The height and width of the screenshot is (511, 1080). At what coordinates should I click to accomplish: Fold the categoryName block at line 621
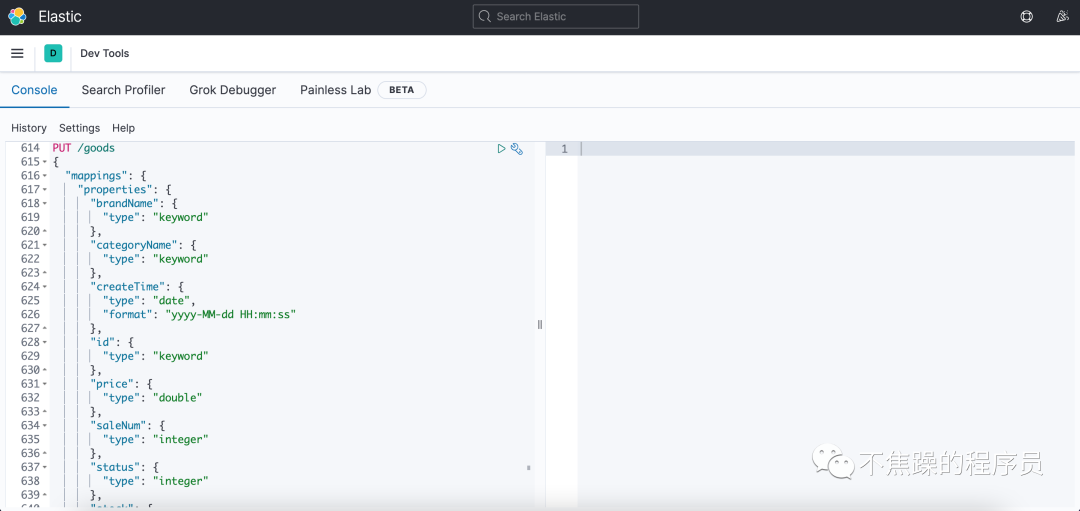coord(45,245)
